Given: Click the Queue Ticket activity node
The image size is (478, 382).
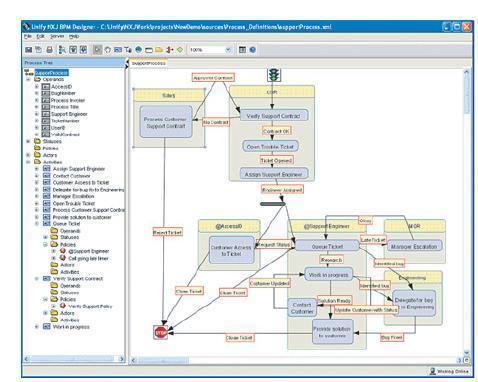Looking at the screenshot, I should pyautogui.click(x=327, y=246).
